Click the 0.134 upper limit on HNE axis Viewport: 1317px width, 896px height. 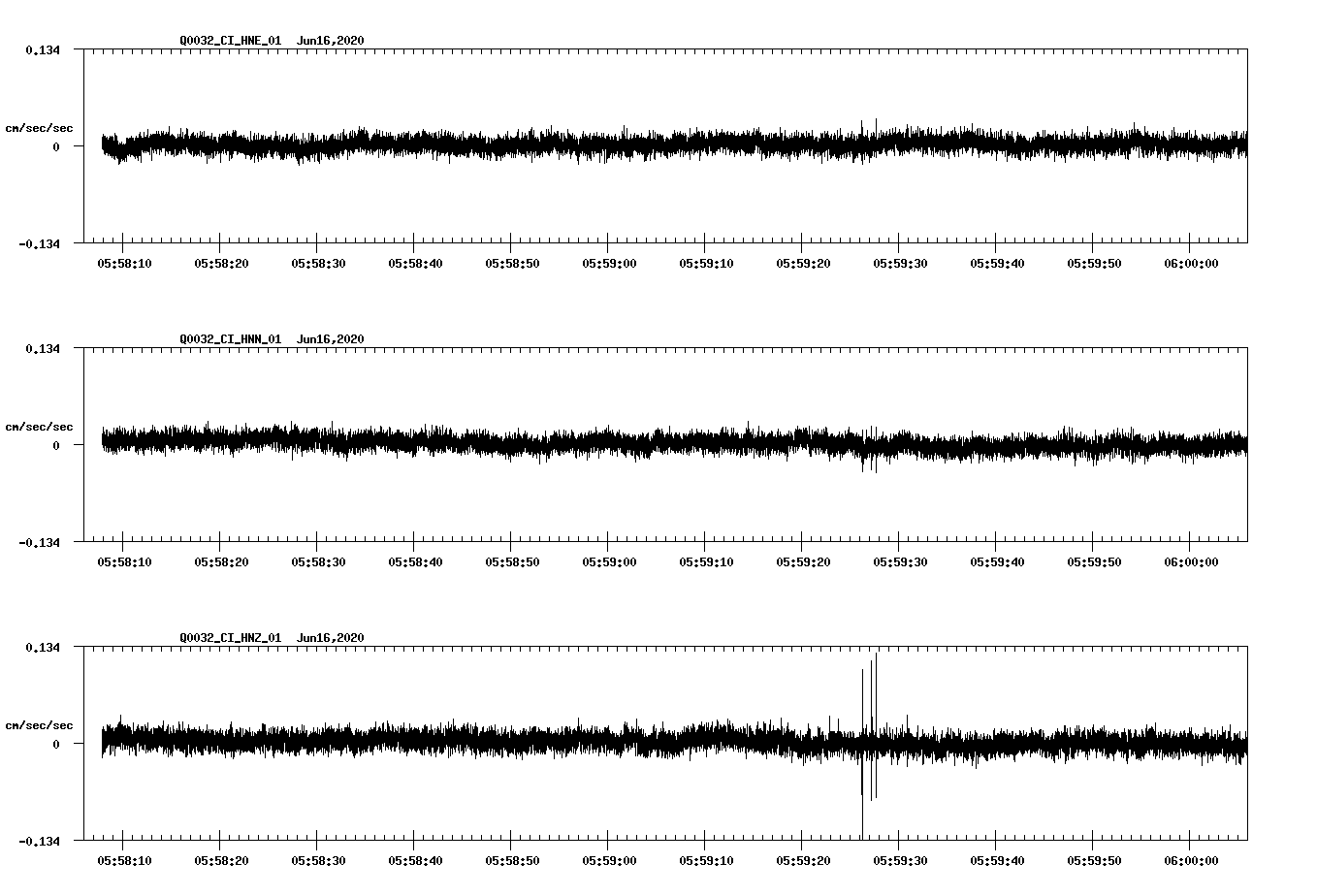coord(43,50)
